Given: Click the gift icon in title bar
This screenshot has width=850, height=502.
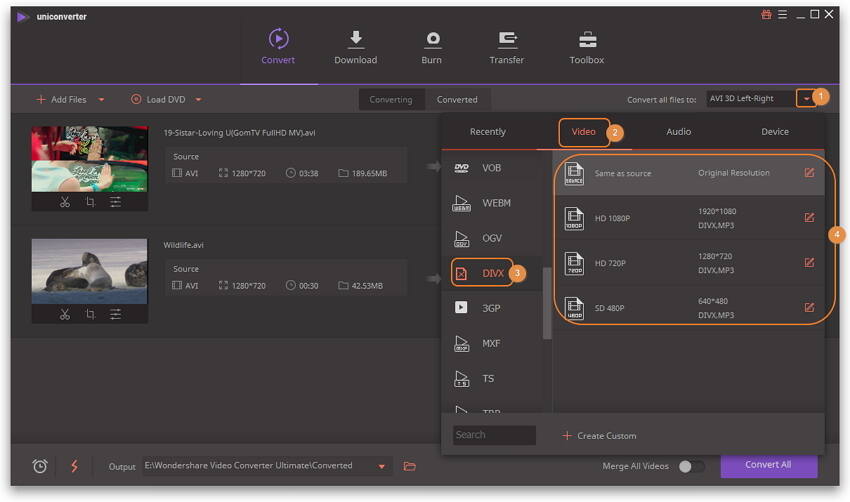Looking at the screenshot, I should coord(766,15).
